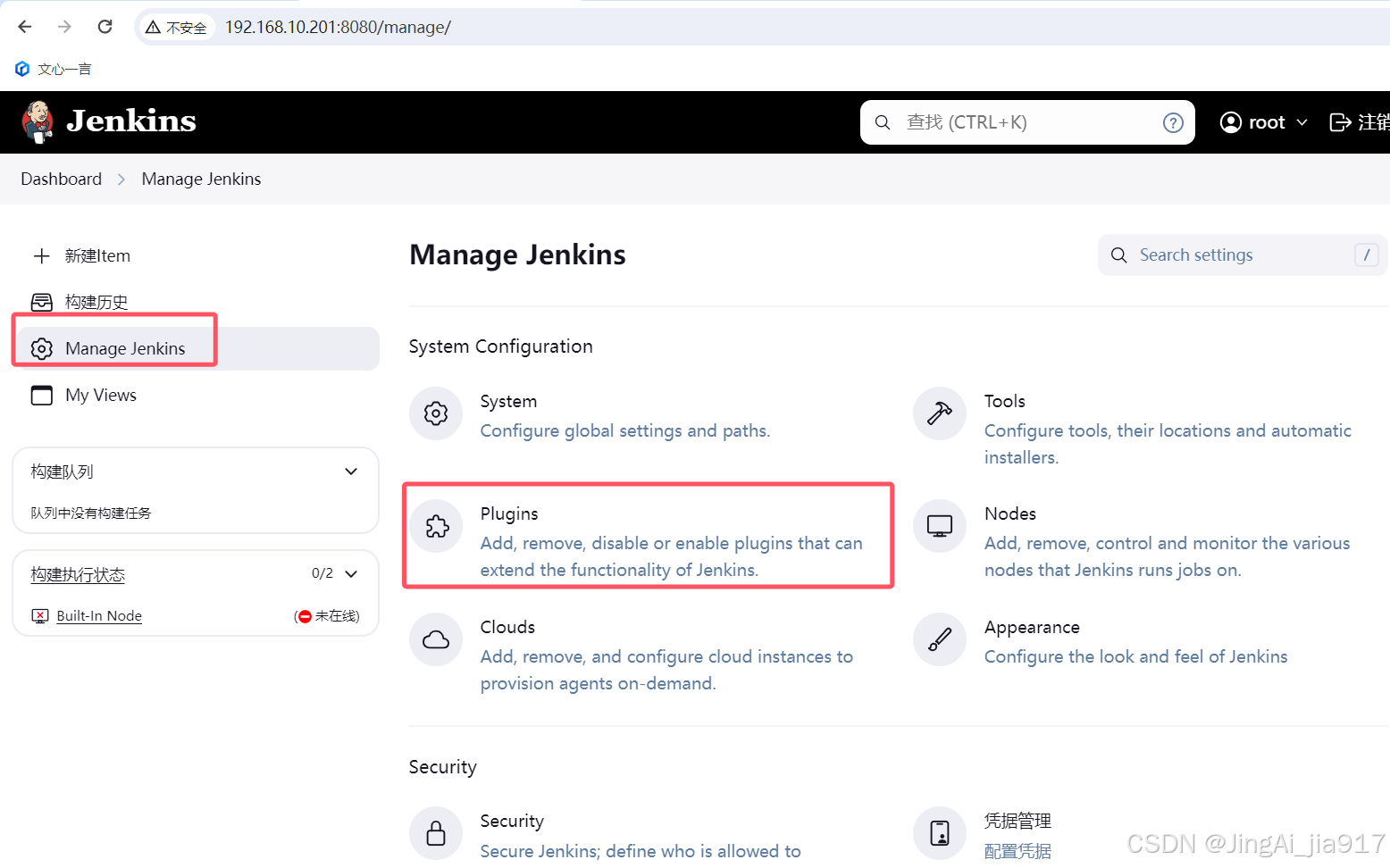Click 队列中没有构建任务 text
Screen dimensions: 1390x868
point(91,513)
